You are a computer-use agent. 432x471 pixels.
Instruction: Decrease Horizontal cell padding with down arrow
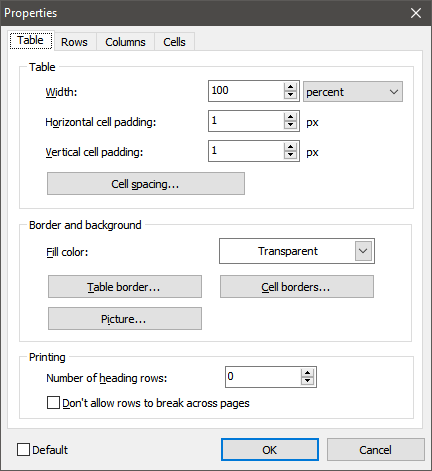tap(290, 125)
